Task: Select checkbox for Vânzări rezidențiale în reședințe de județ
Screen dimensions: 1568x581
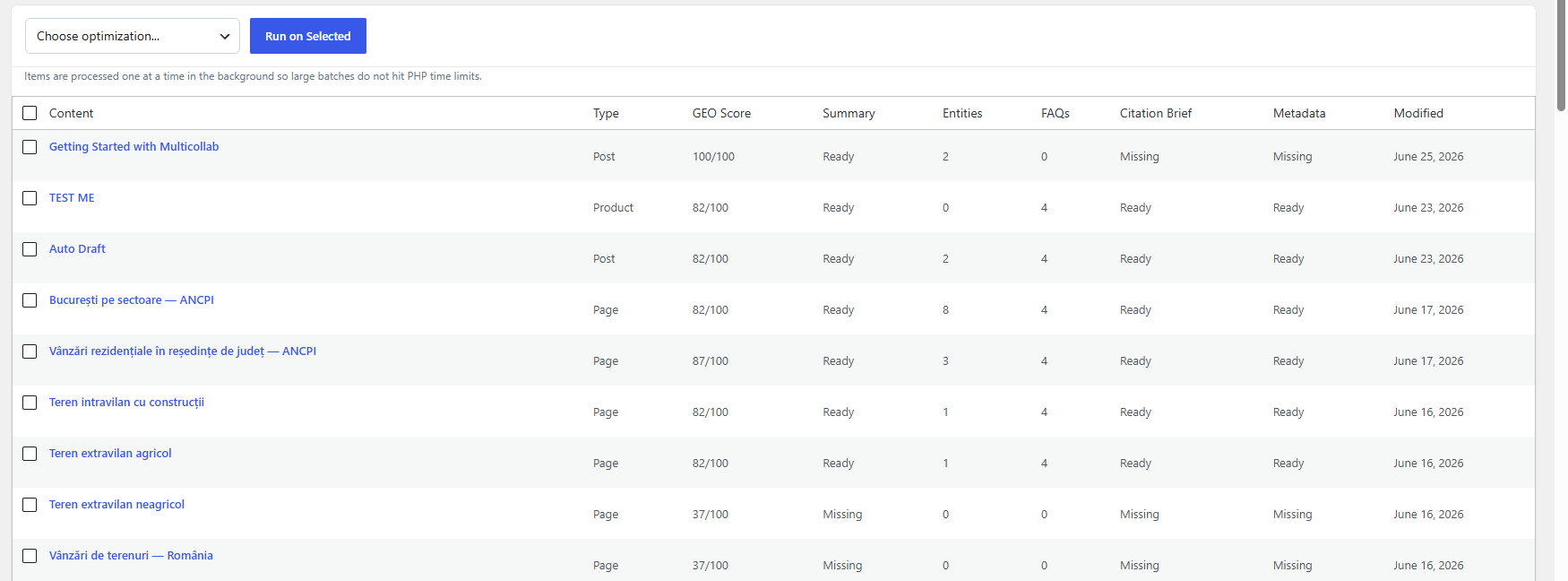Action: point(30,351)
